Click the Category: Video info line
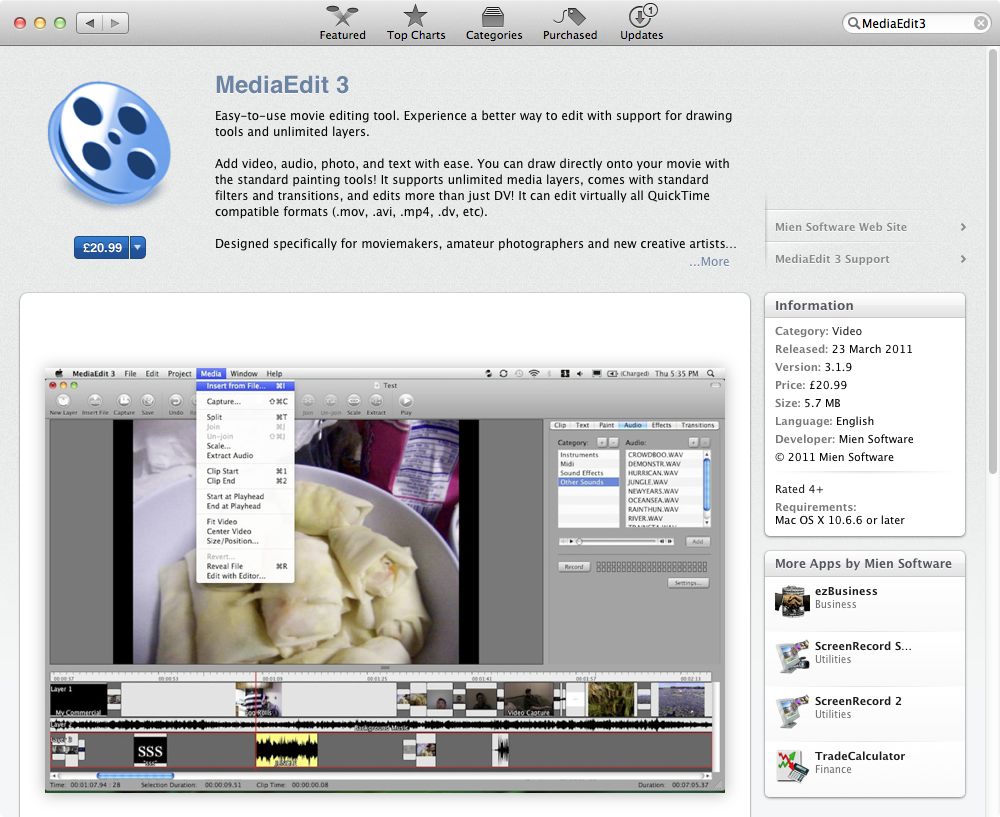 [818, 331]
